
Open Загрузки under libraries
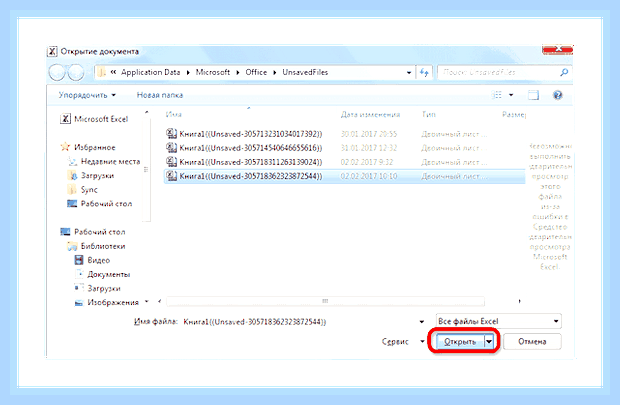click(98, 288)
